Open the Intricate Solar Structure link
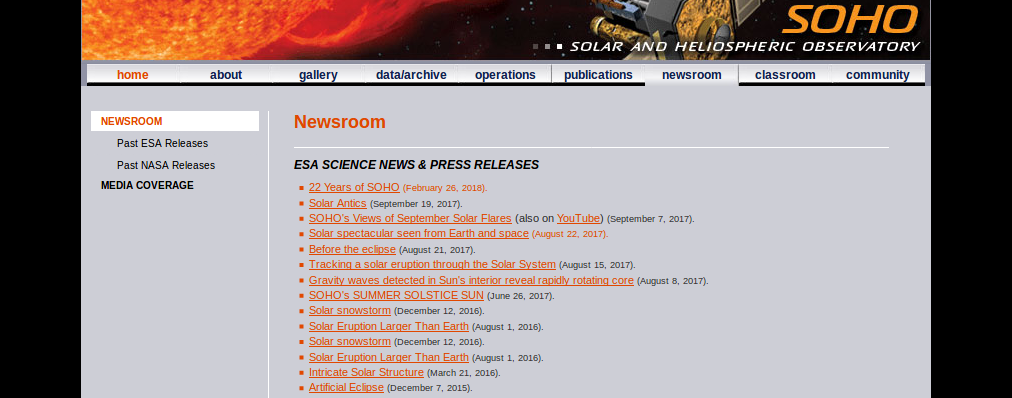The width and height of the screenshot is (1012, 398). [366, 372]
